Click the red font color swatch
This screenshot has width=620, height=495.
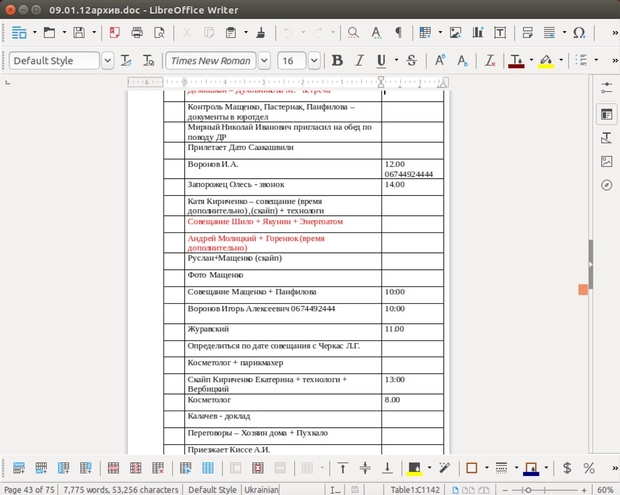pyautogui.click(x=516, y=61)
